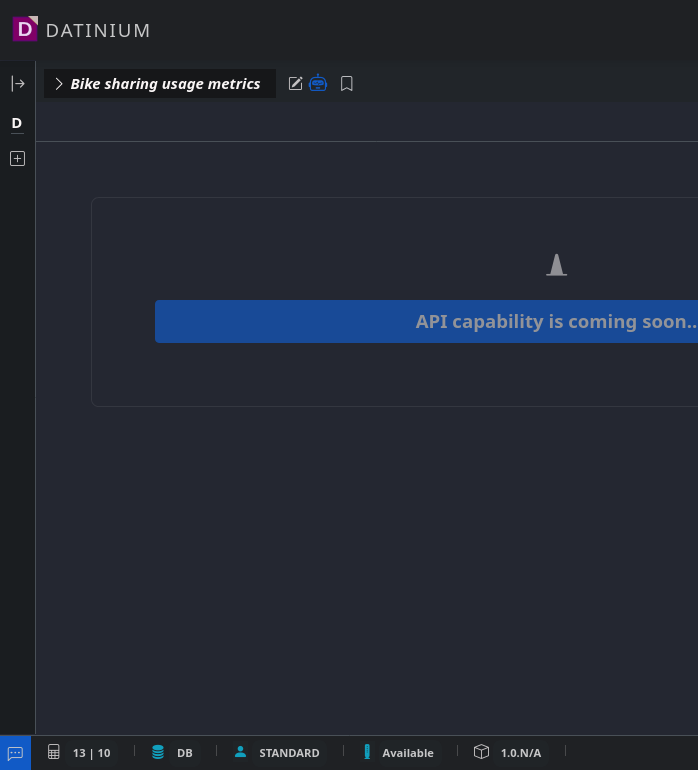Click the 1.0.N/A version label
Image resolution: width=698 pixels, height=770 pixels.
pyautogui.click(x=521, y=753)
